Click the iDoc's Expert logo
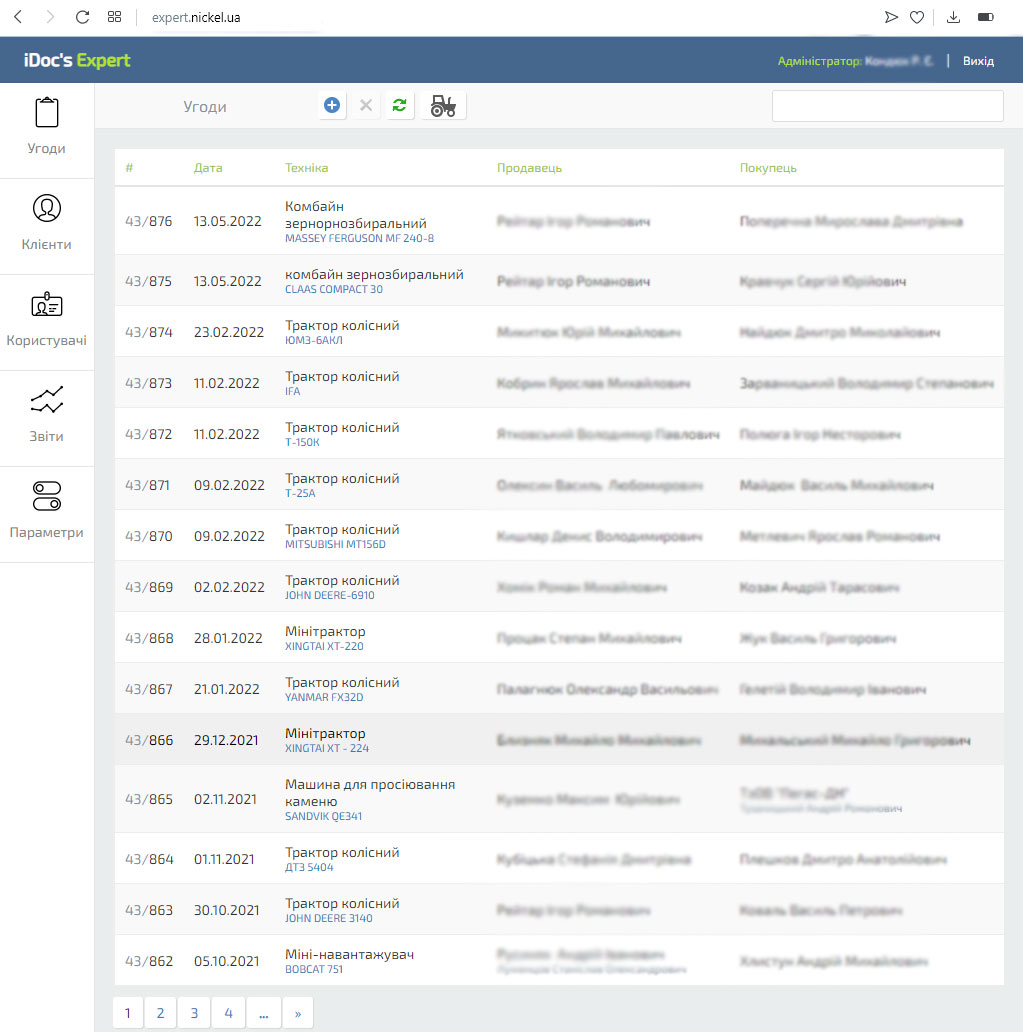Viewport: 1023px width, 1032px height. (x=77, y=60)
